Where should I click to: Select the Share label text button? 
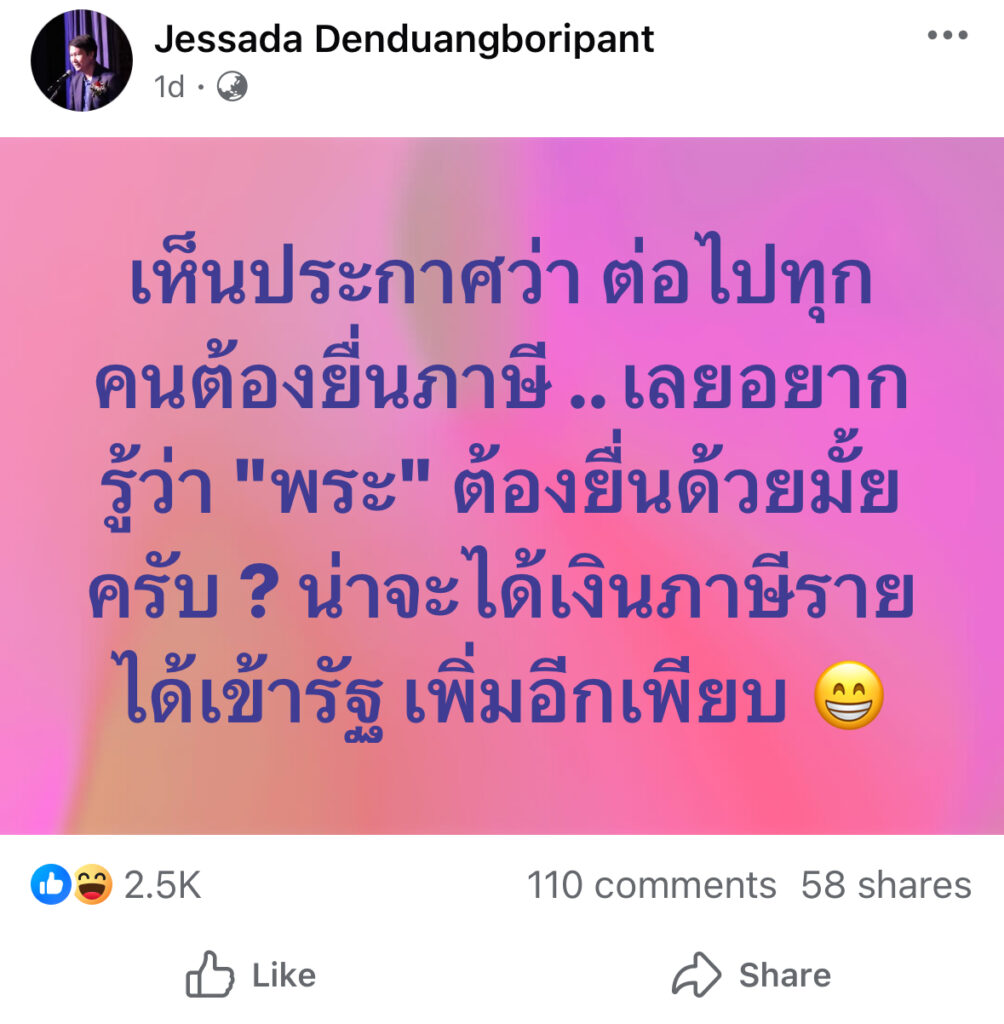[x=785, y=975]
